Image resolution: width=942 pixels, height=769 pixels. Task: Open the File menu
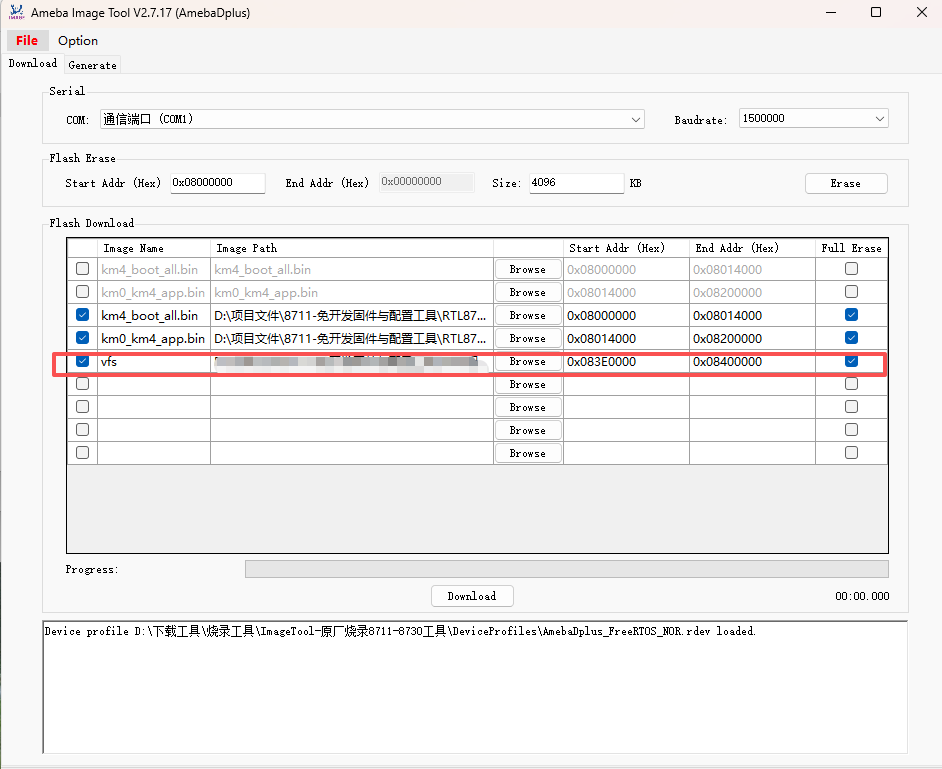(27, 40)
